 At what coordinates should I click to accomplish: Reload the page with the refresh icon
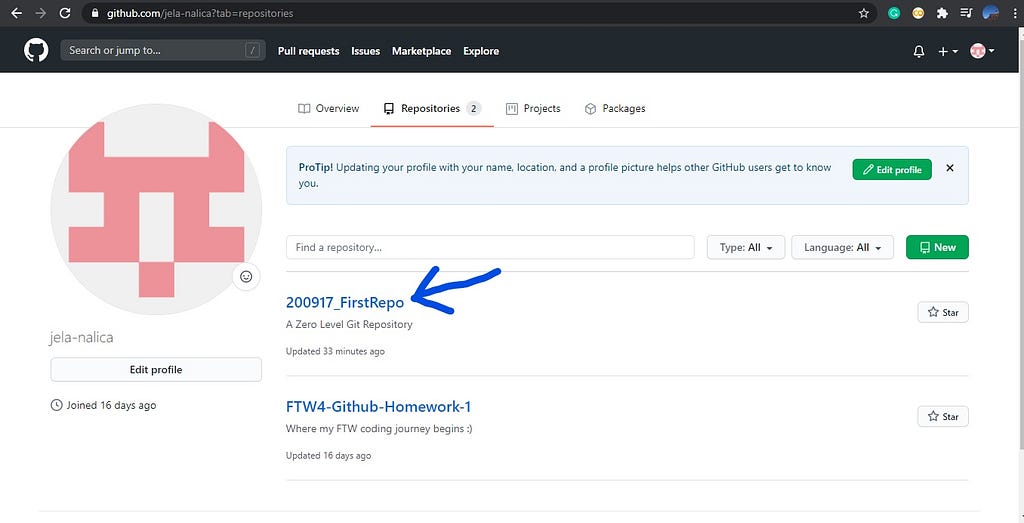pyautogui.click(x=65, y=13)
